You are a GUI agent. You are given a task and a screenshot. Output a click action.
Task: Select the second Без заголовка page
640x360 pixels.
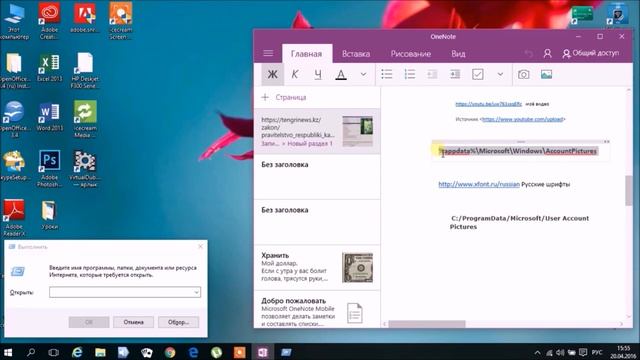[317, 222]
